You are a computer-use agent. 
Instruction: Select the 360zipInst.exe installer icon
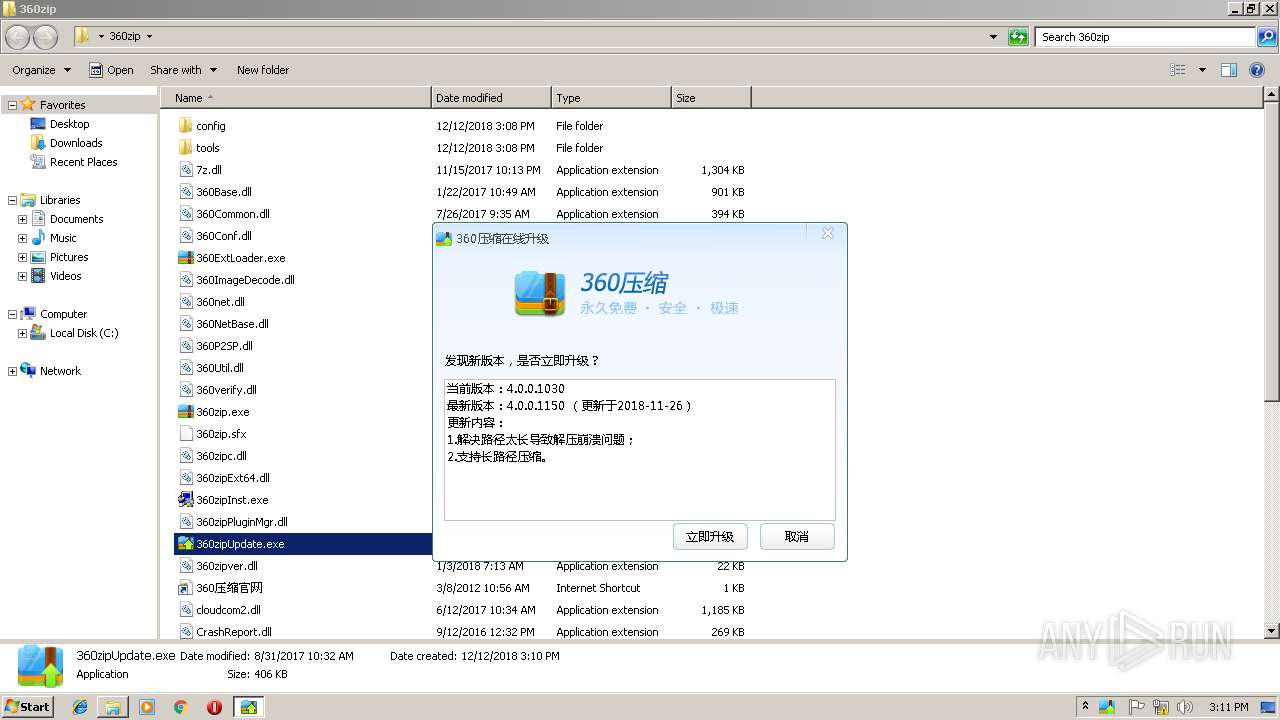(x=185, y=500)
